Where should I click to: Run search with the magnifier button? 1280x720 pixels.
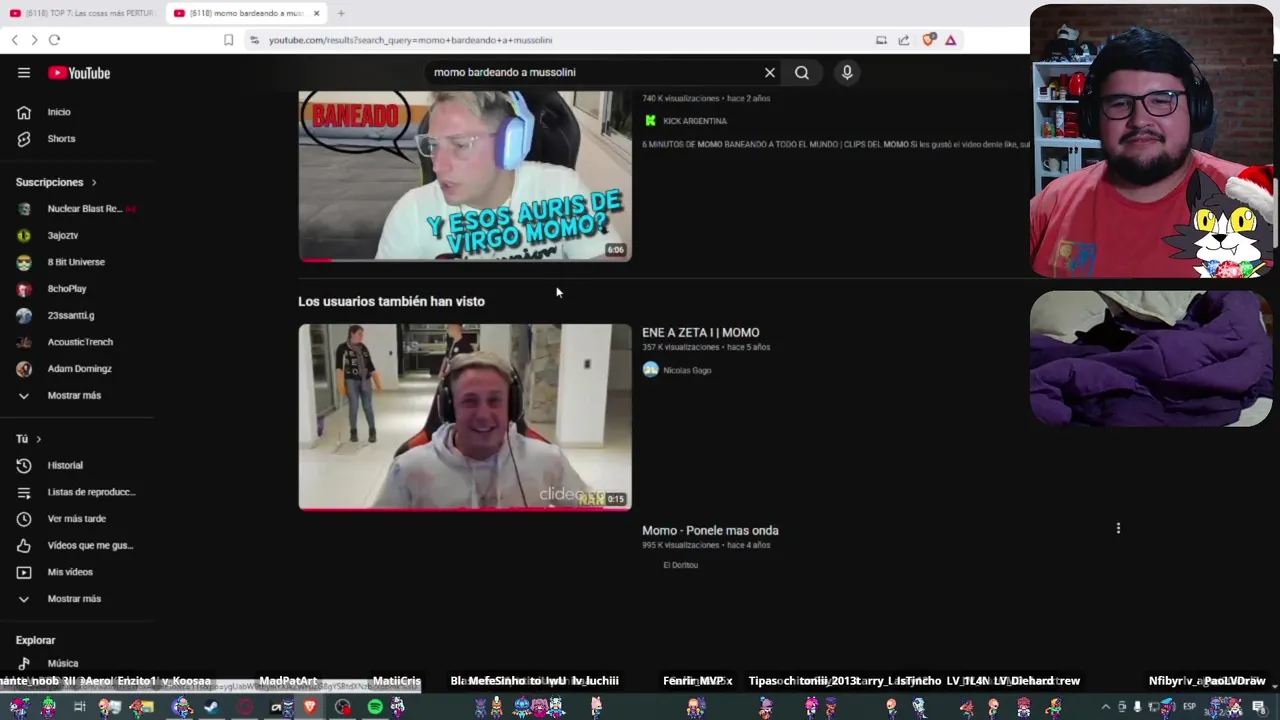tap(802, 72)
